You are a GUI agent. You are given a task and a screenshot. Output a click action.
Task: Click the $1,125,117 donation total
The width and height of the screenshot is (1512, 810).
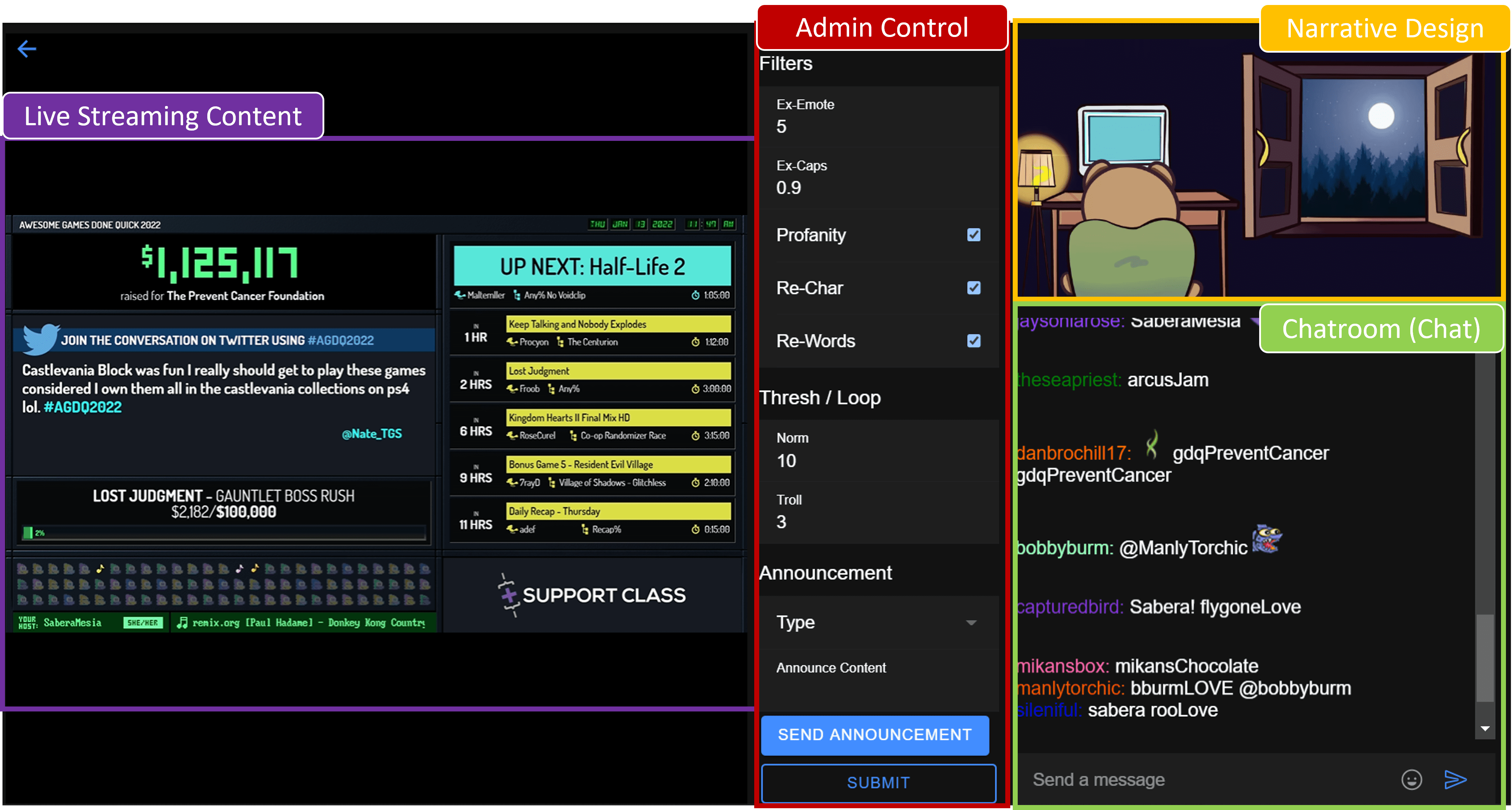(220, 263)
